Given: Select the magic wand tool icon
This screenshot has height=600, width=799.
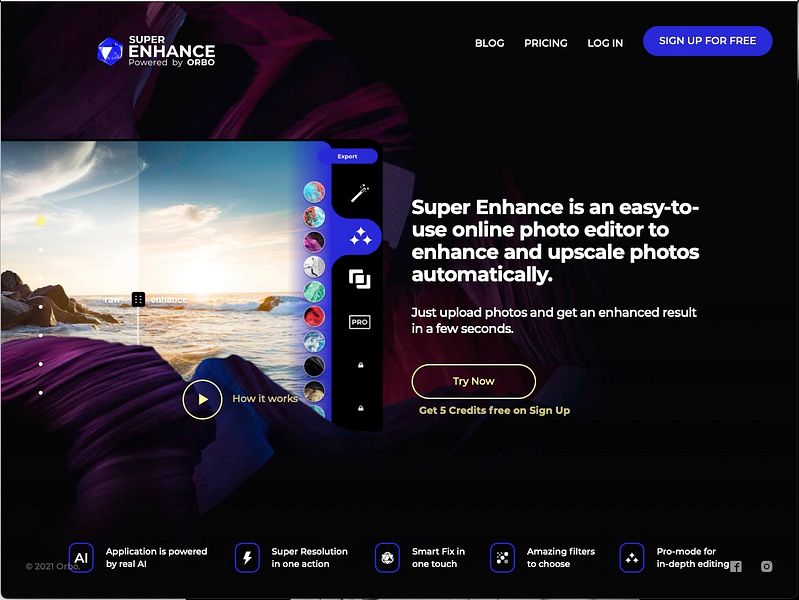Looking at the screenshot, I should (360, 193).
